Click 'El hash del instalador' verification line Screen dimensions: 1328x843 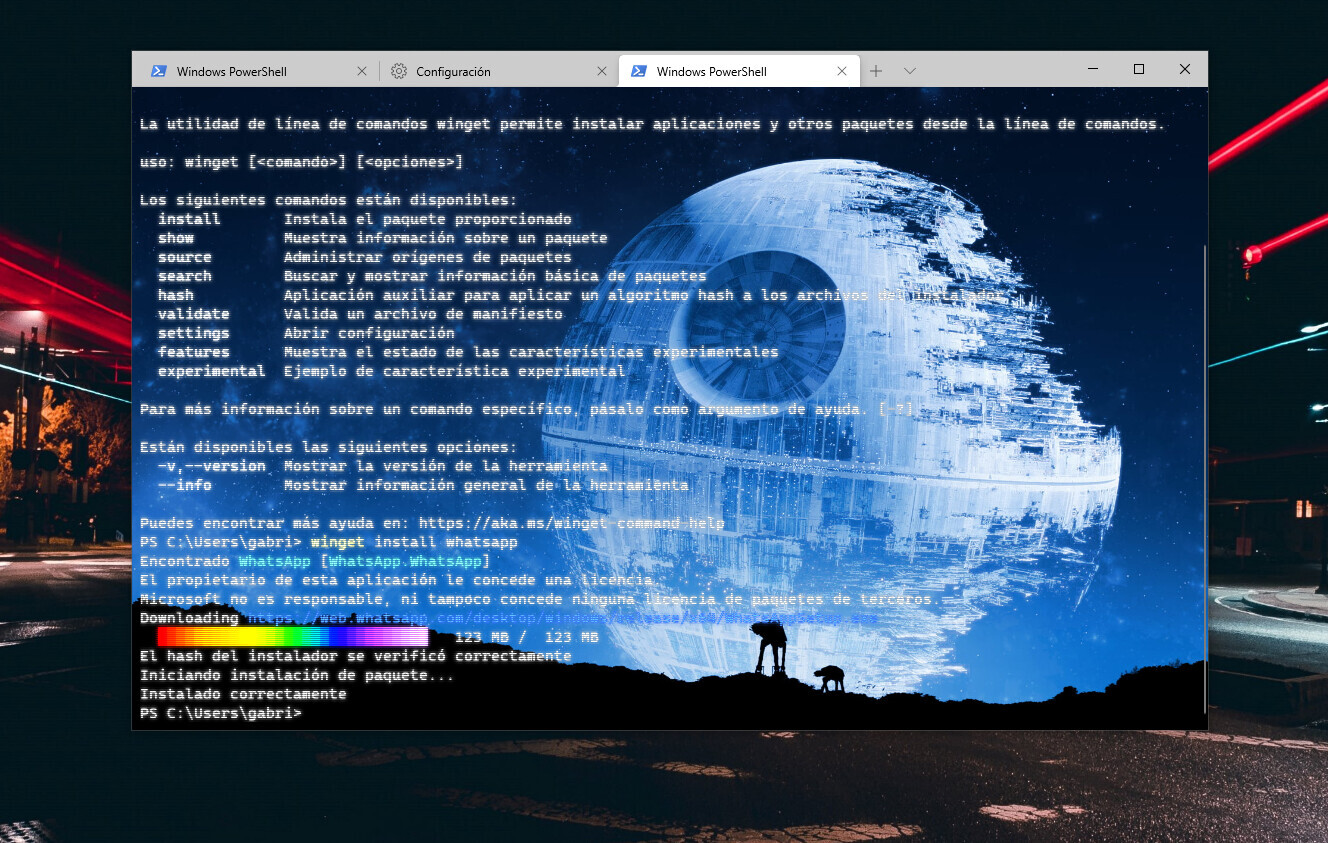point(355,656)
